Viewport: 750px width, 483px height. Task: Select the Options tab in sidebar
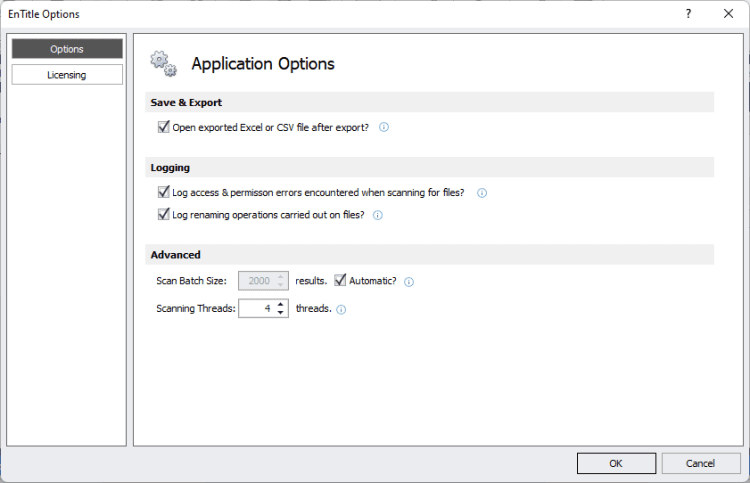coord(67,49)
